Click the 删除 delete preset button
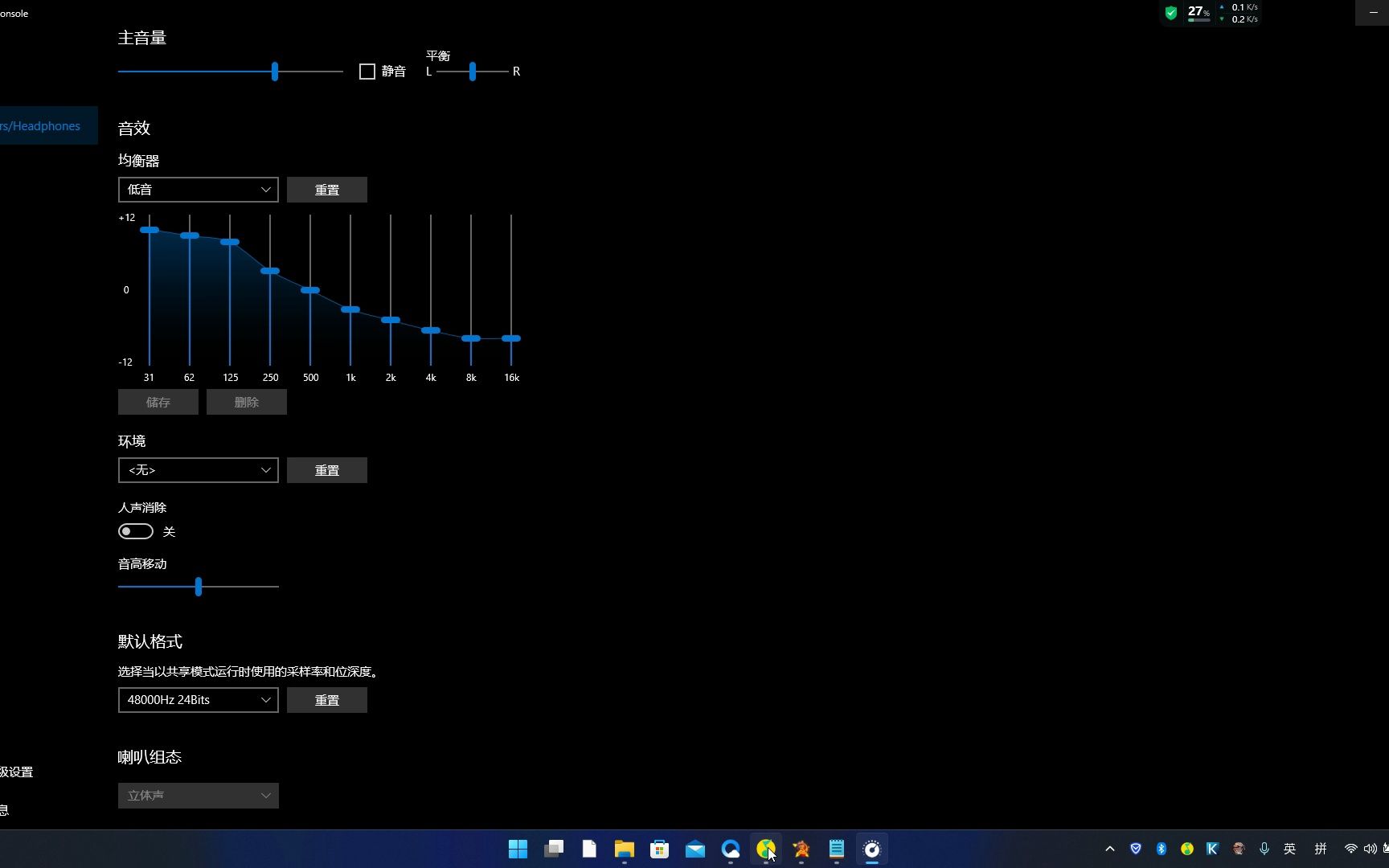The image size is (1389, 868). tap(247, 402)
